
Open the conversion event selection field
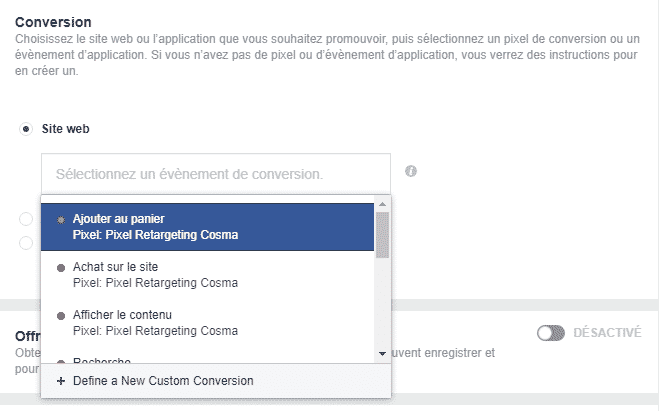(x=215, y=173)
